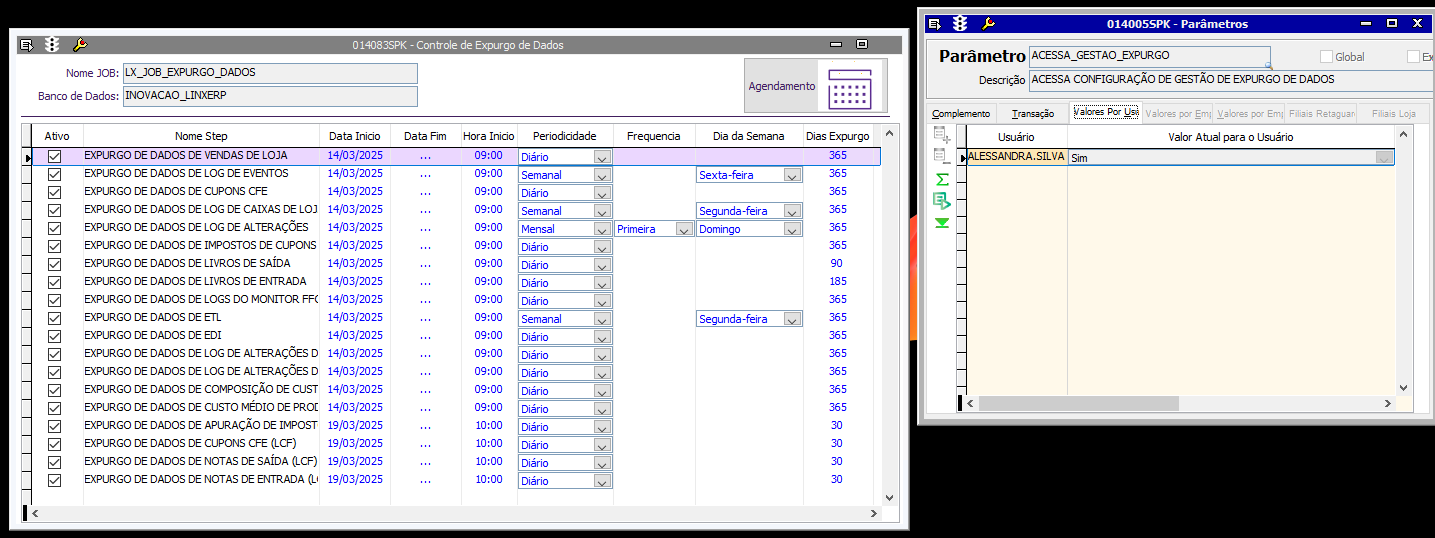1435x538 pixels.
Task: Click Hora Inicio 10:00 for CUPONS CFE (LCF) row
Action: pyautogui.click(x=489, y=444)
